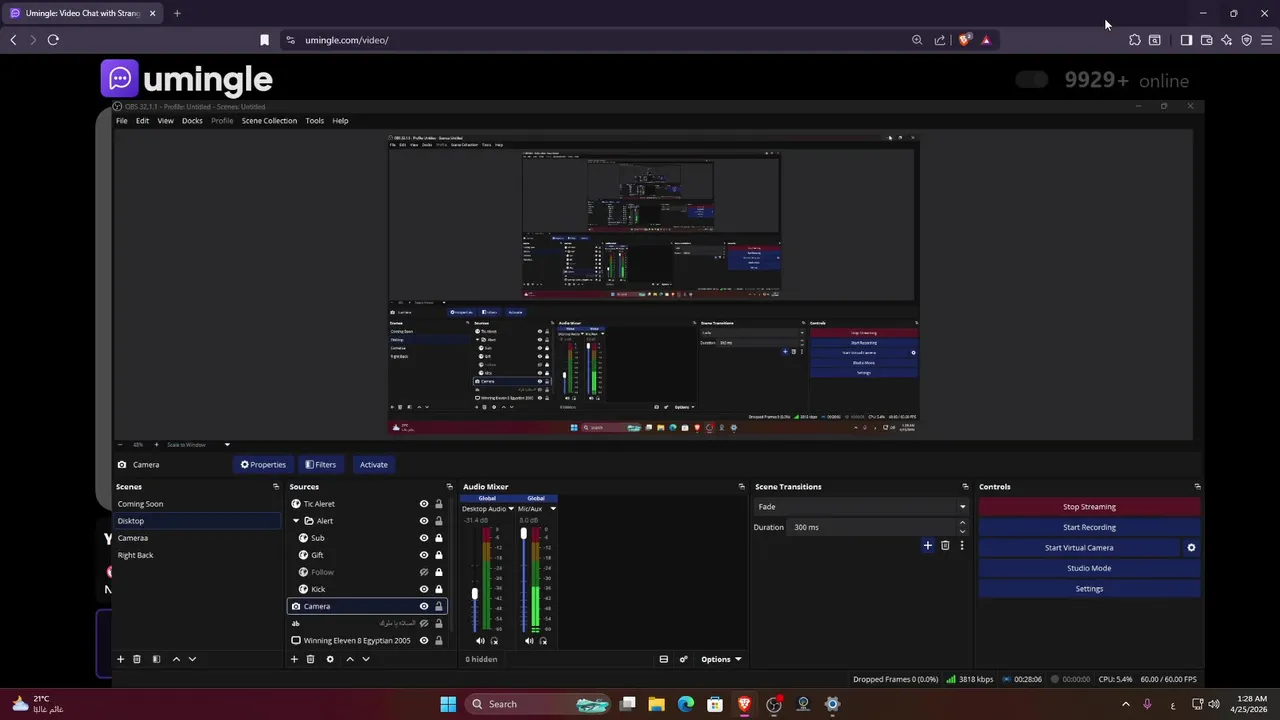Add a new scene with plus icon
This screenshot has width=1280, height=720.
pyautogui.click(x=121, y=659)
